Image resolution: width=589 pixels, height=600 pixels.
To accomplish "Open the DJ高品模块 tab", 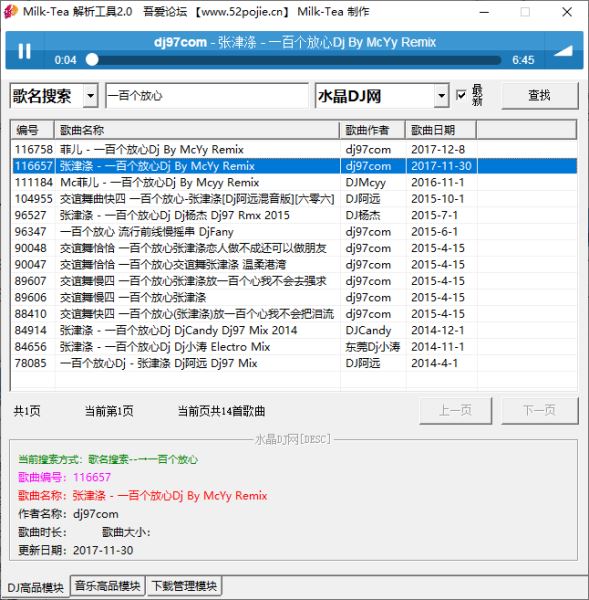I will pyautogui.click(x=36, y=587).
